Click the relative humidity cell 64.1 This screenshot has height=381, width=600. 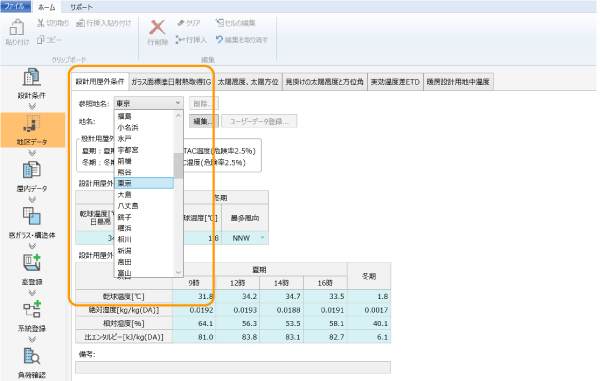[194, 324]
